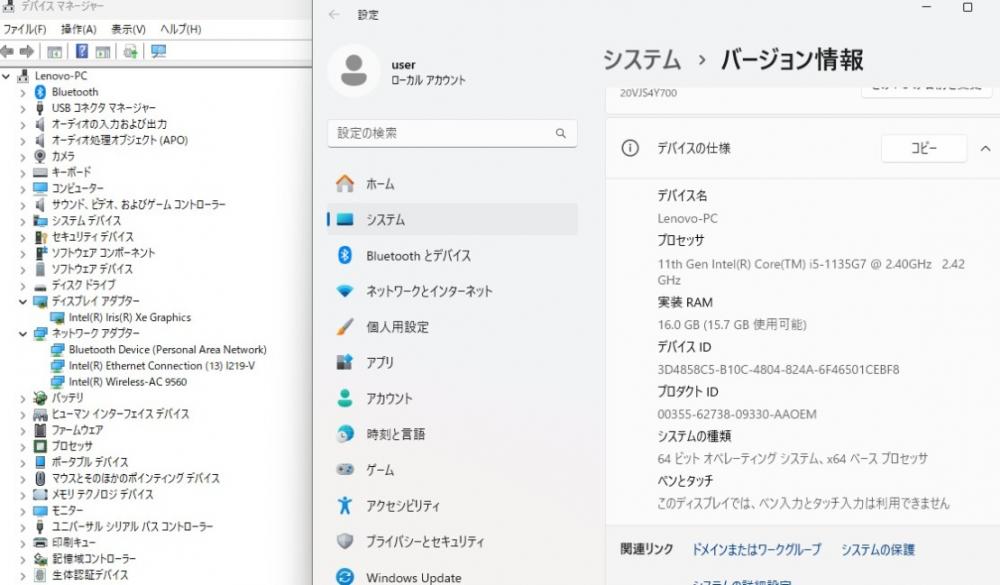Viewport: 1000px width, 585px height.
Task: Expand the コンピューター node
Action: [x=23, y=189]
